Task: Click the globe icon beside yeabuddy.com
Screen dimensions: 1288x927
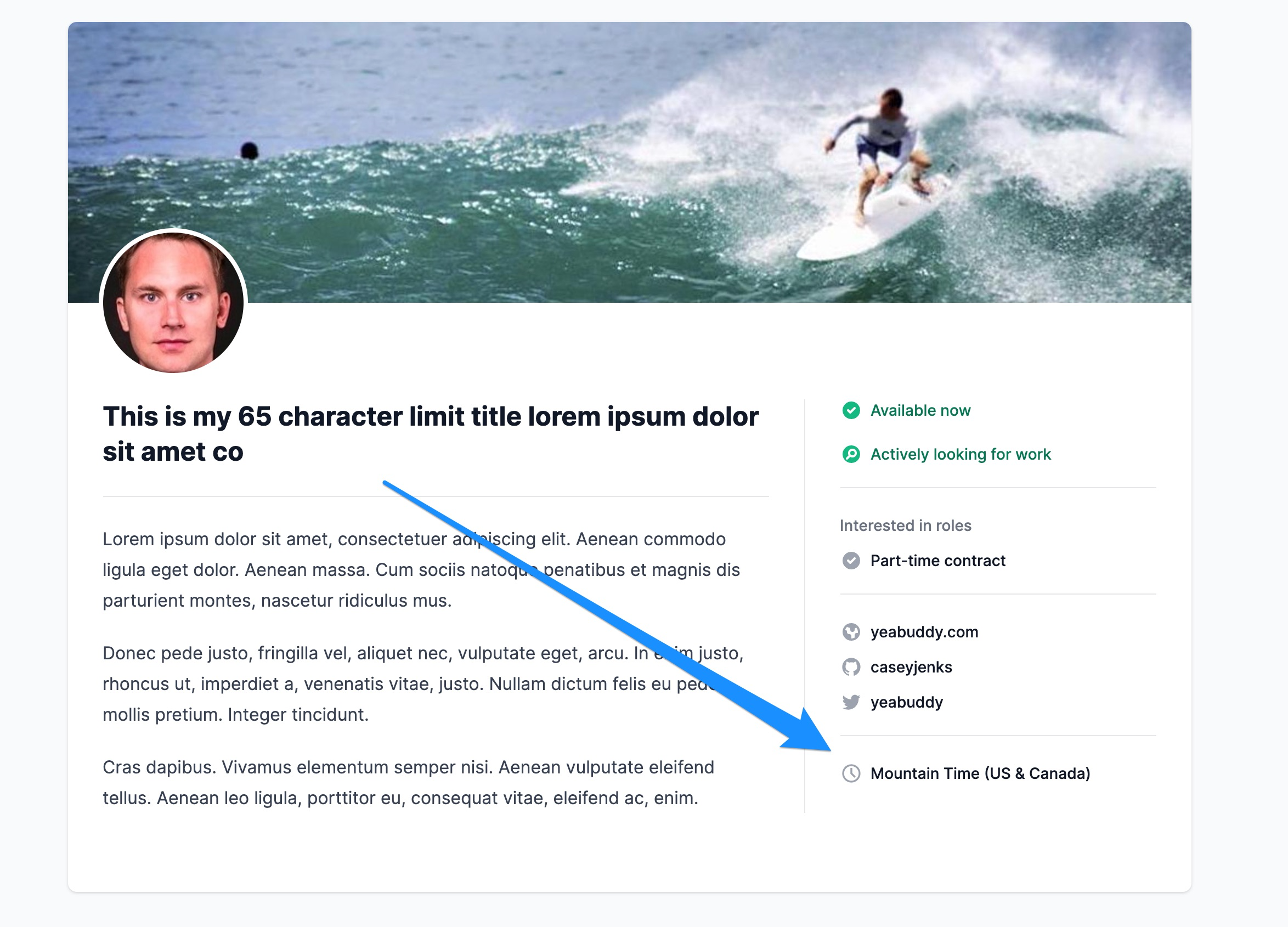Action: pyautogui.click(x=851, y=632)
